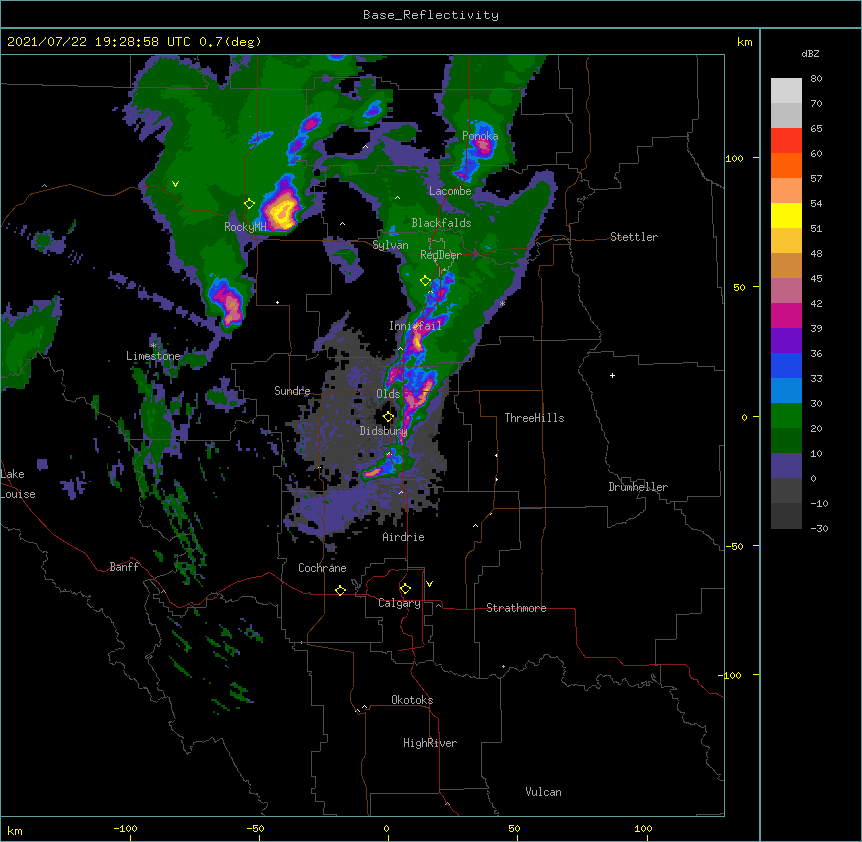This screenshot has height=842, width=862.
Task: Pick the dark orange 57–60 dBZ swatch
Action: (x=786, y=165)
